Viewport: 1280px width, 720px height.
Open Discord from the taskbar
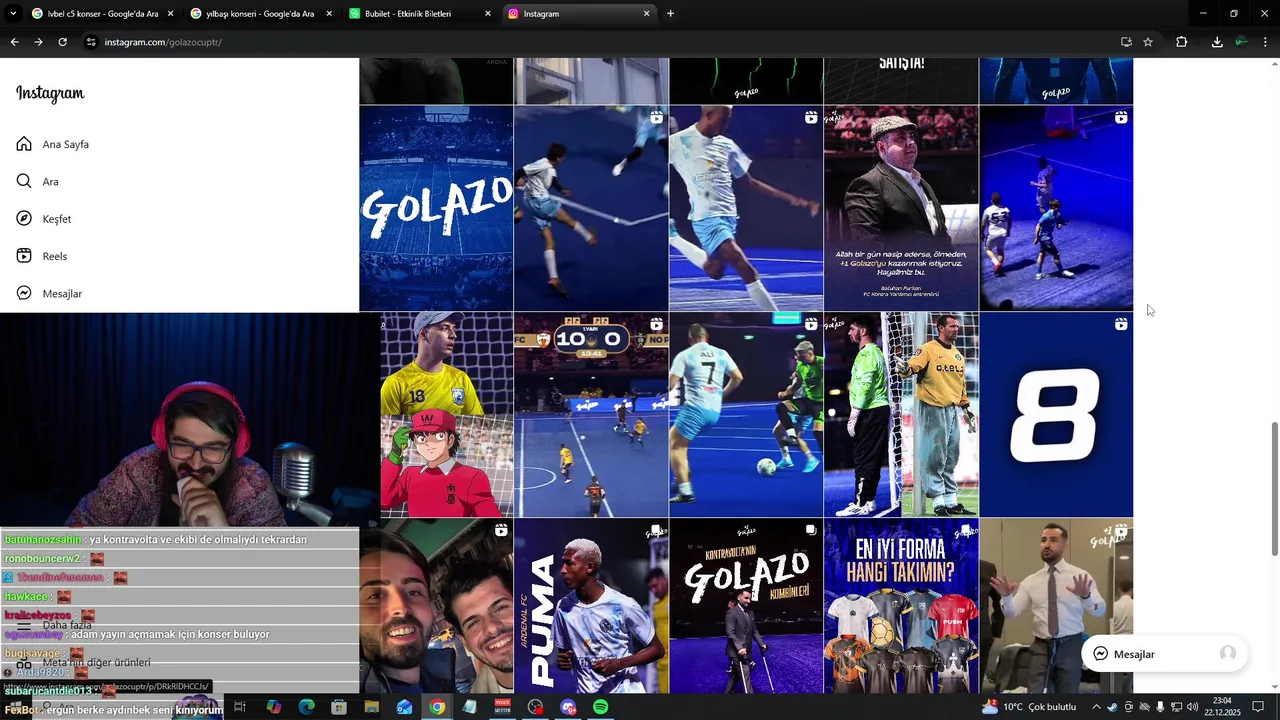568,707
